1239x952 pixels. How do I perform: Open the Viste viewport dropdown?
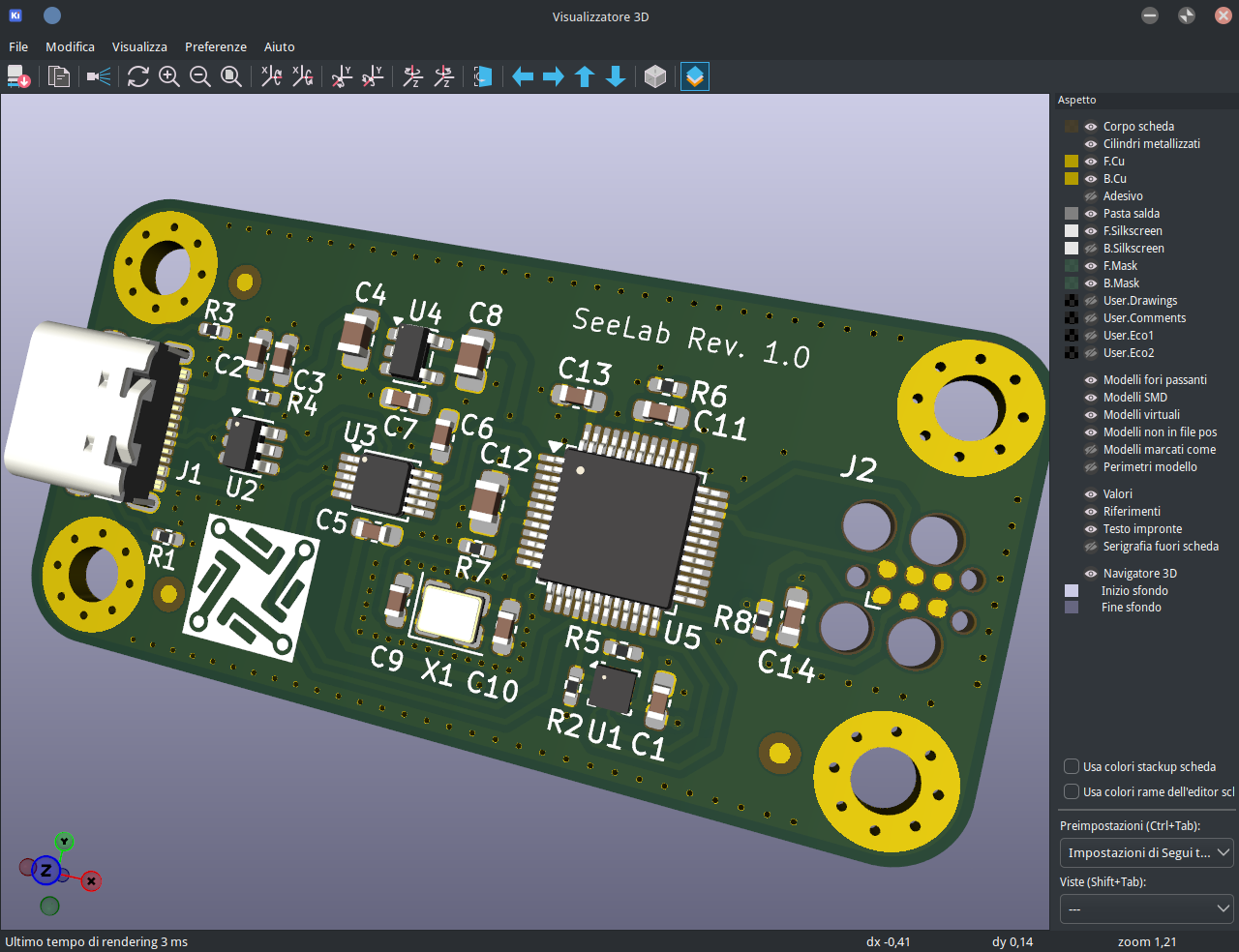pos(1147,908)
